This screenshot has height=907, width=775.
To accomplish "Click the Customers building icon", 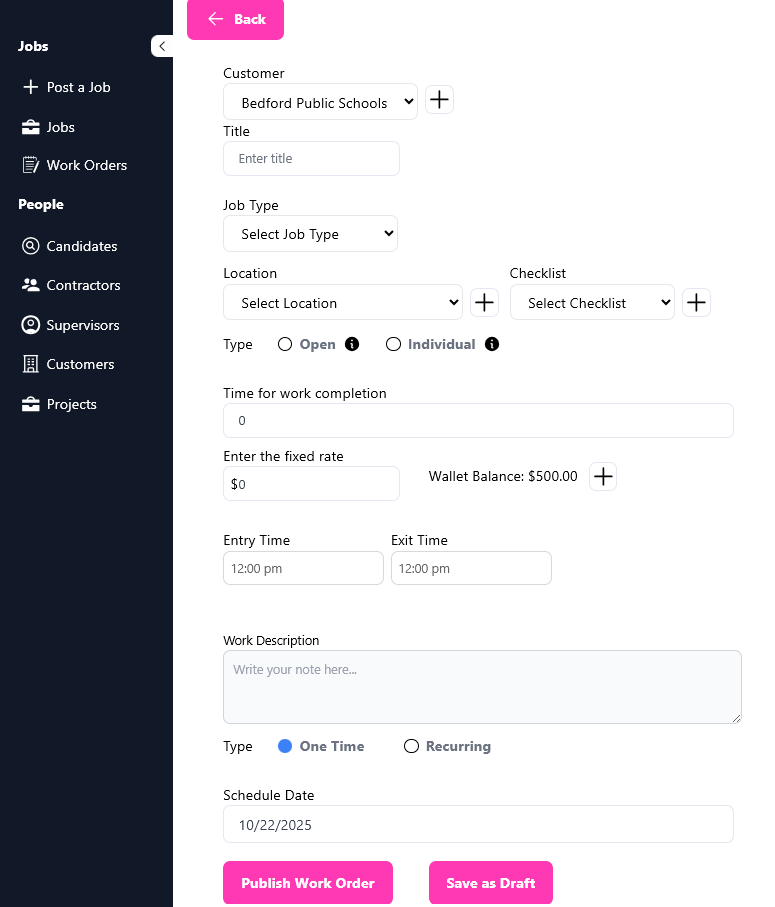I will click(x=31, y=364).
